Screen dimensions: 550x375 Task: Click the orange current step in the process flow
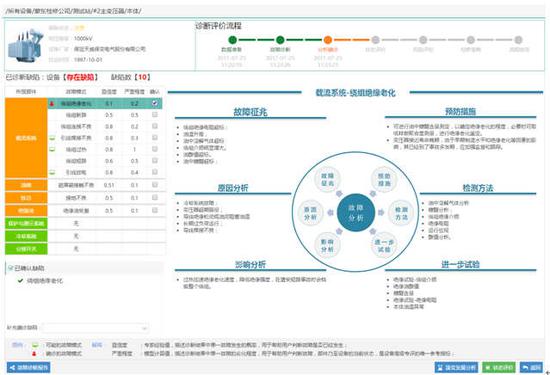pyautogui.click(x=328, y=40)
